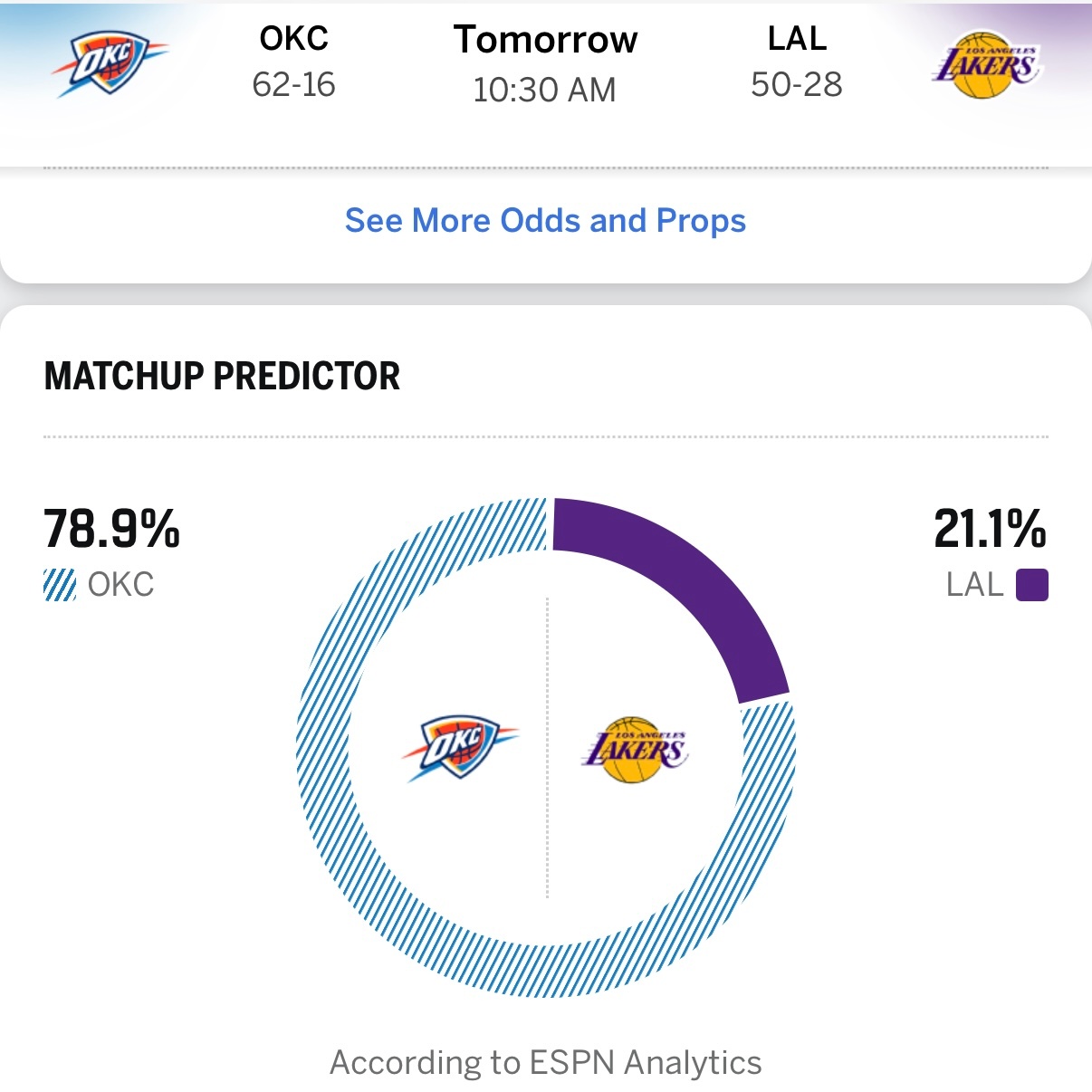Select the OKC record 62-16

(x=292, y=86)
